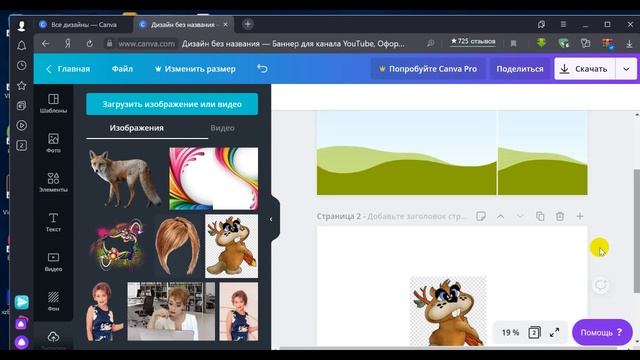Open browser history clock in side panel

pyautogui.click(x=22, y=65)
